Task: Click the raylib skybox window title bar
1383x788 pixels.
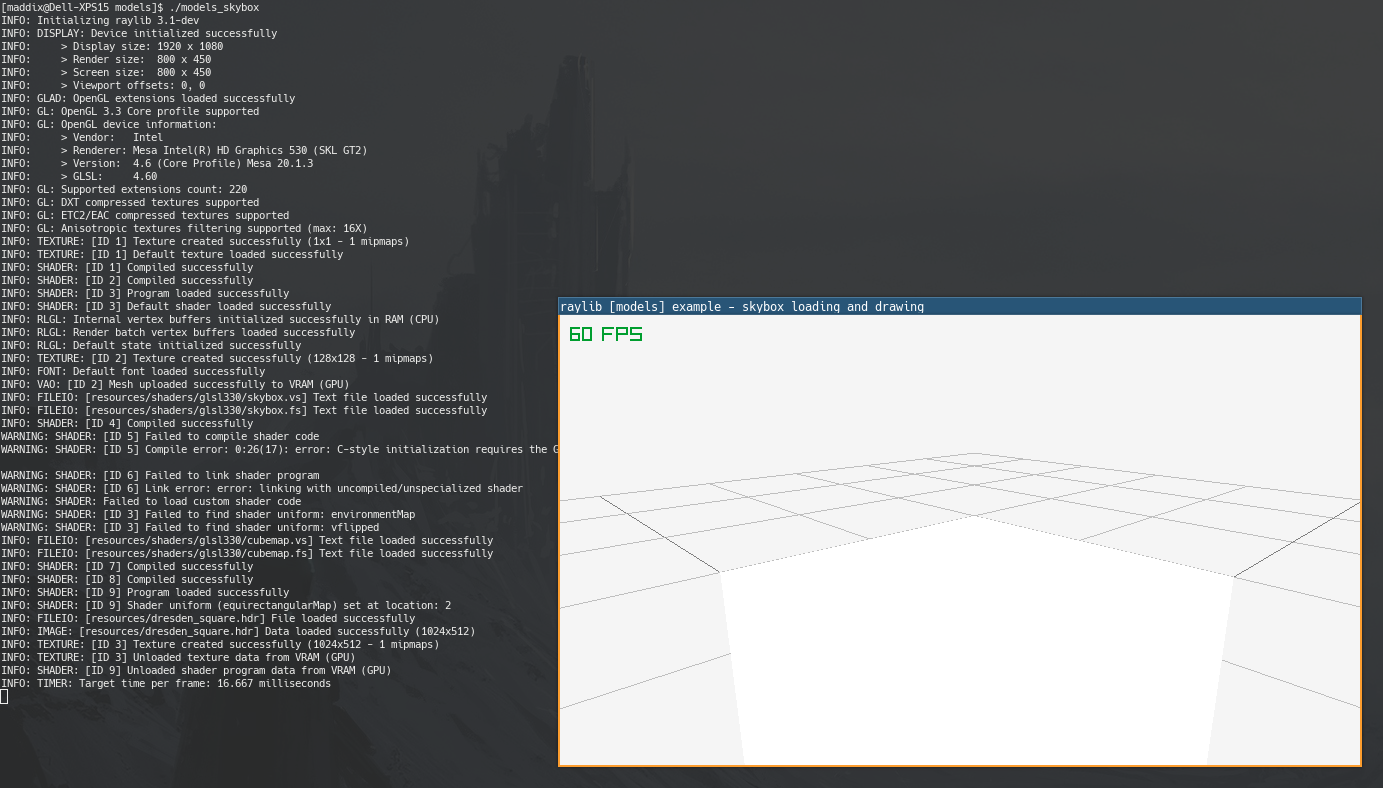Action: (x=740, y=306)
